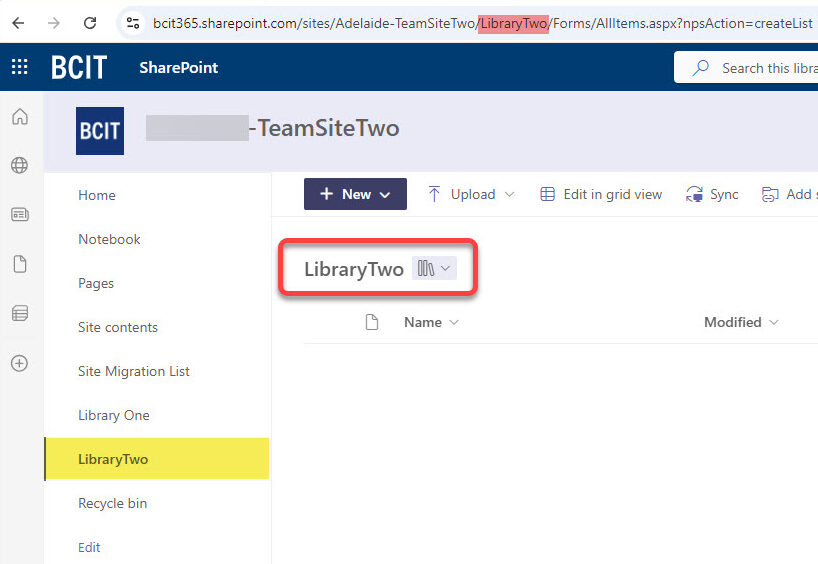Click the browser Back arrow

click(x=18, y=23)
